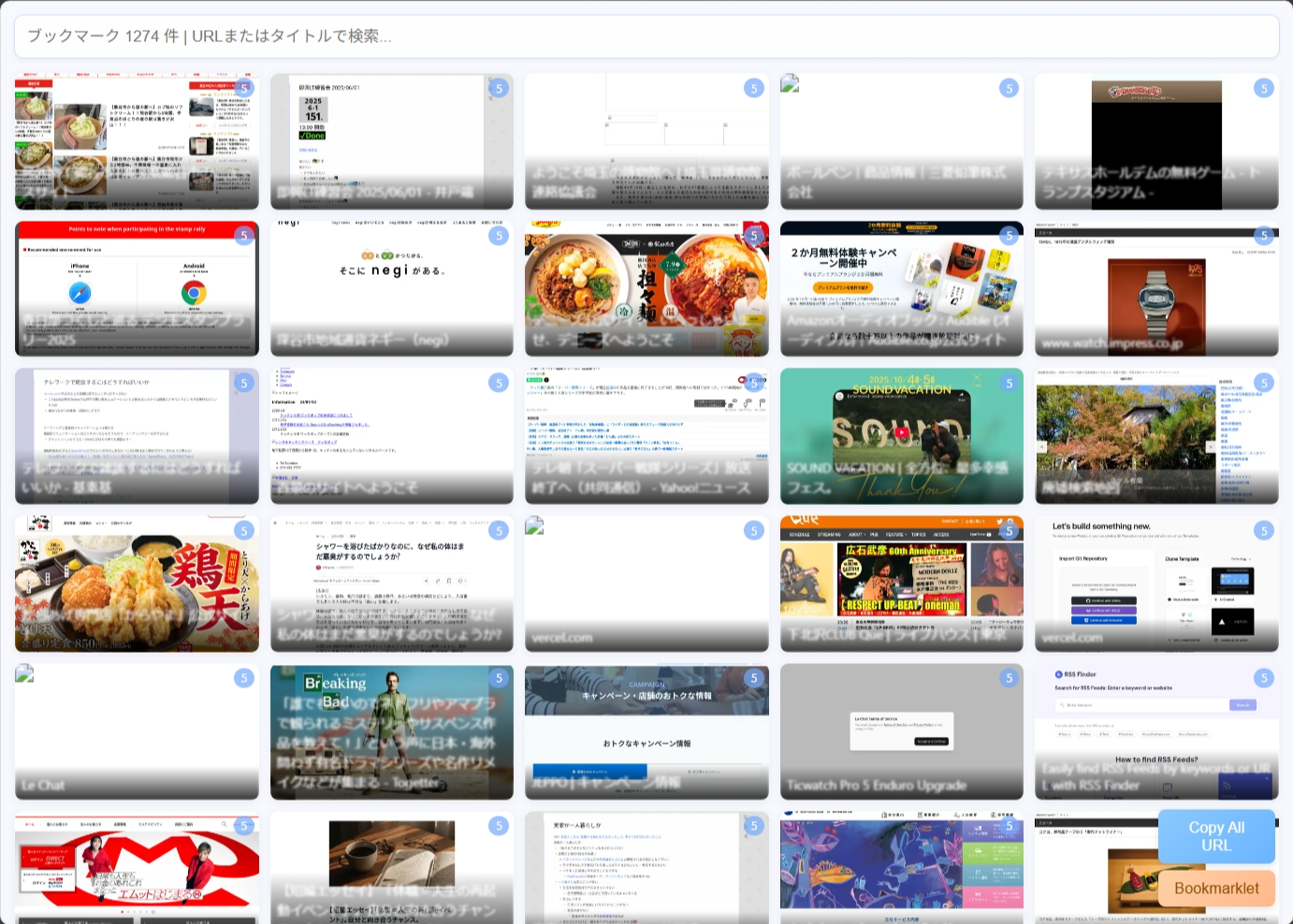Open the Le Chat bookmark card
This screenshot has width=1293, height=924.
[x=137, y=731]
